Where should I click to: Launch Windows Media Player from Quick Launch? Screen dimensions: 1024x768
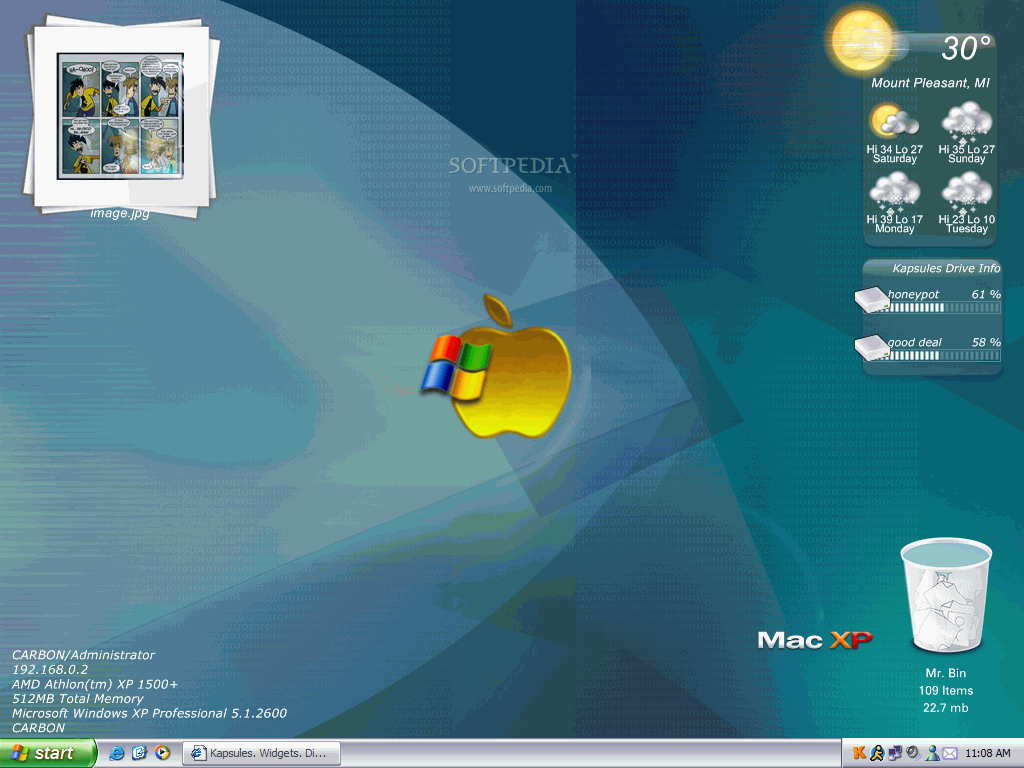tap(162, 753)
